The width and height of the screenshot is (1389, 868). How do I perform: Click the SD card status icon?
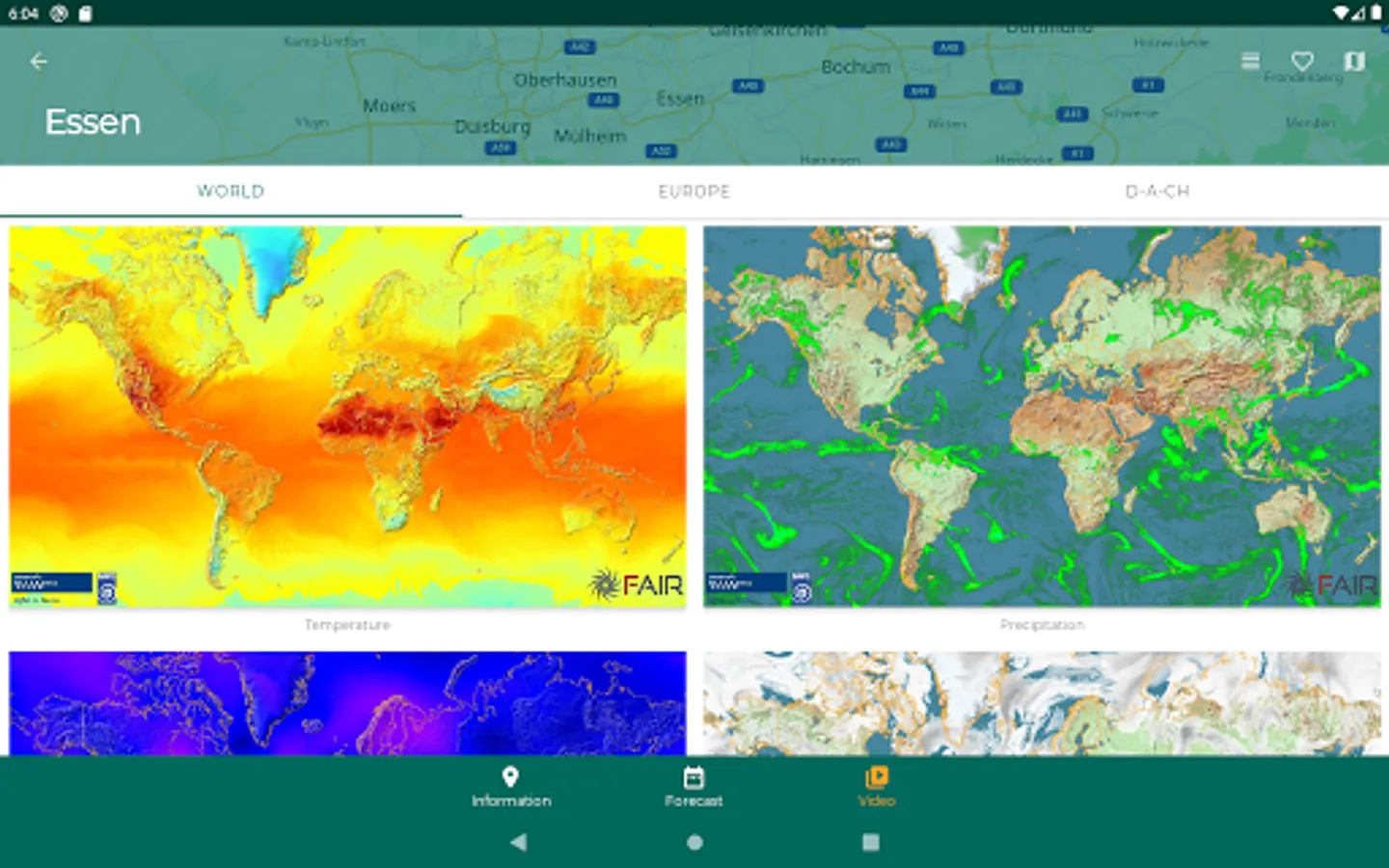85,14
